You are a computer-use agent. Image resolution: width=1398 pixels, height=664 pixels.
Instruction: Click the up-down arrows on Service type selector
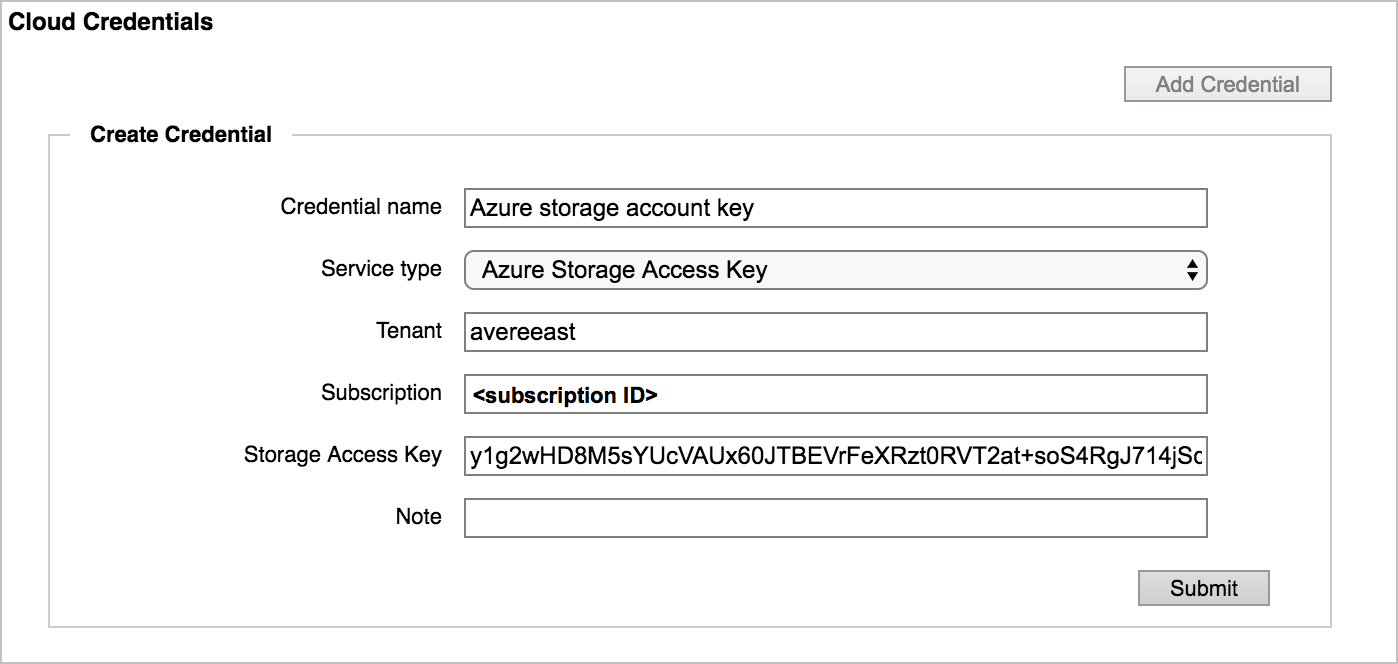1191,270
